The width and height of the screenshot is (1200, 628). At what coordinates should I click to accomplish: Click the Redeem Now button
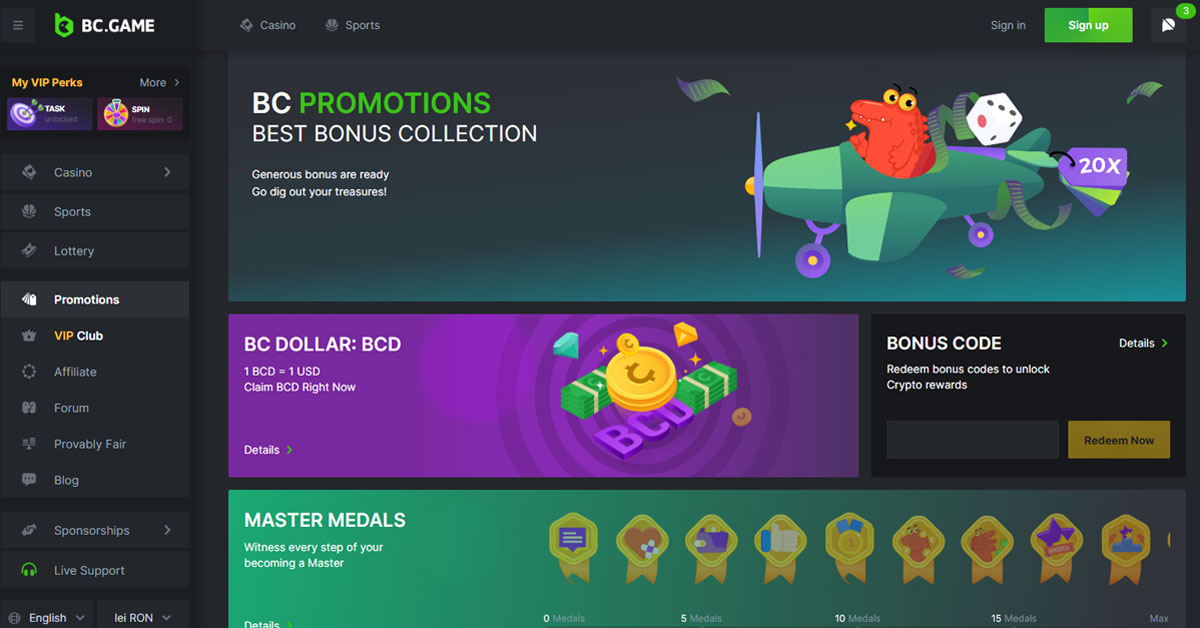[1119, 440]
